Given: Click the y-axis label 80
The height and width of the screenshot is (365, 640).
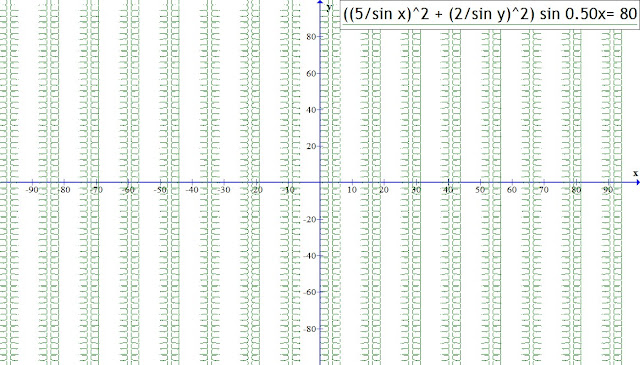Looking at the screenshot, I should coord(311,37).
